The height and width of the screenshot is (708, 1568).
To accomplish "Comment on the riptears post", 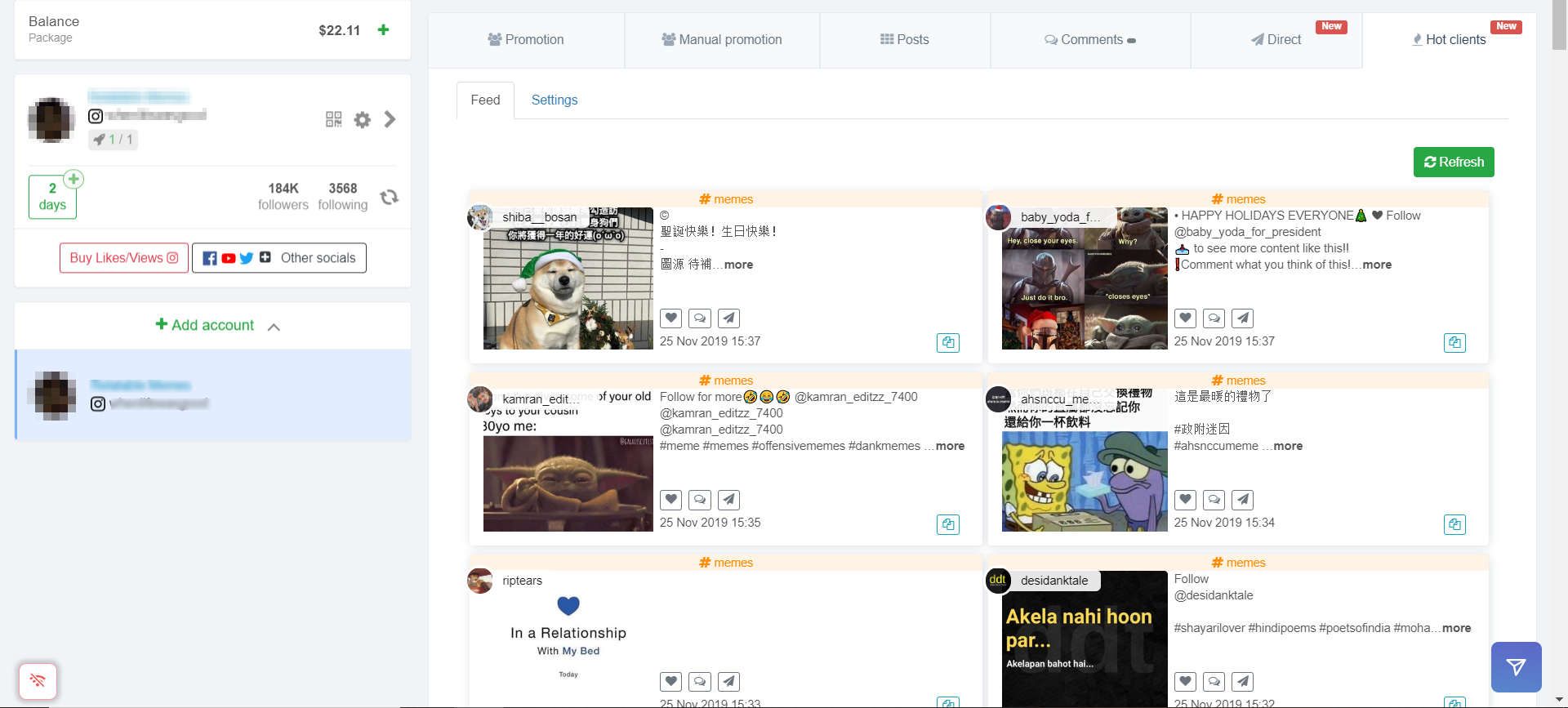I will coord(700,681).
